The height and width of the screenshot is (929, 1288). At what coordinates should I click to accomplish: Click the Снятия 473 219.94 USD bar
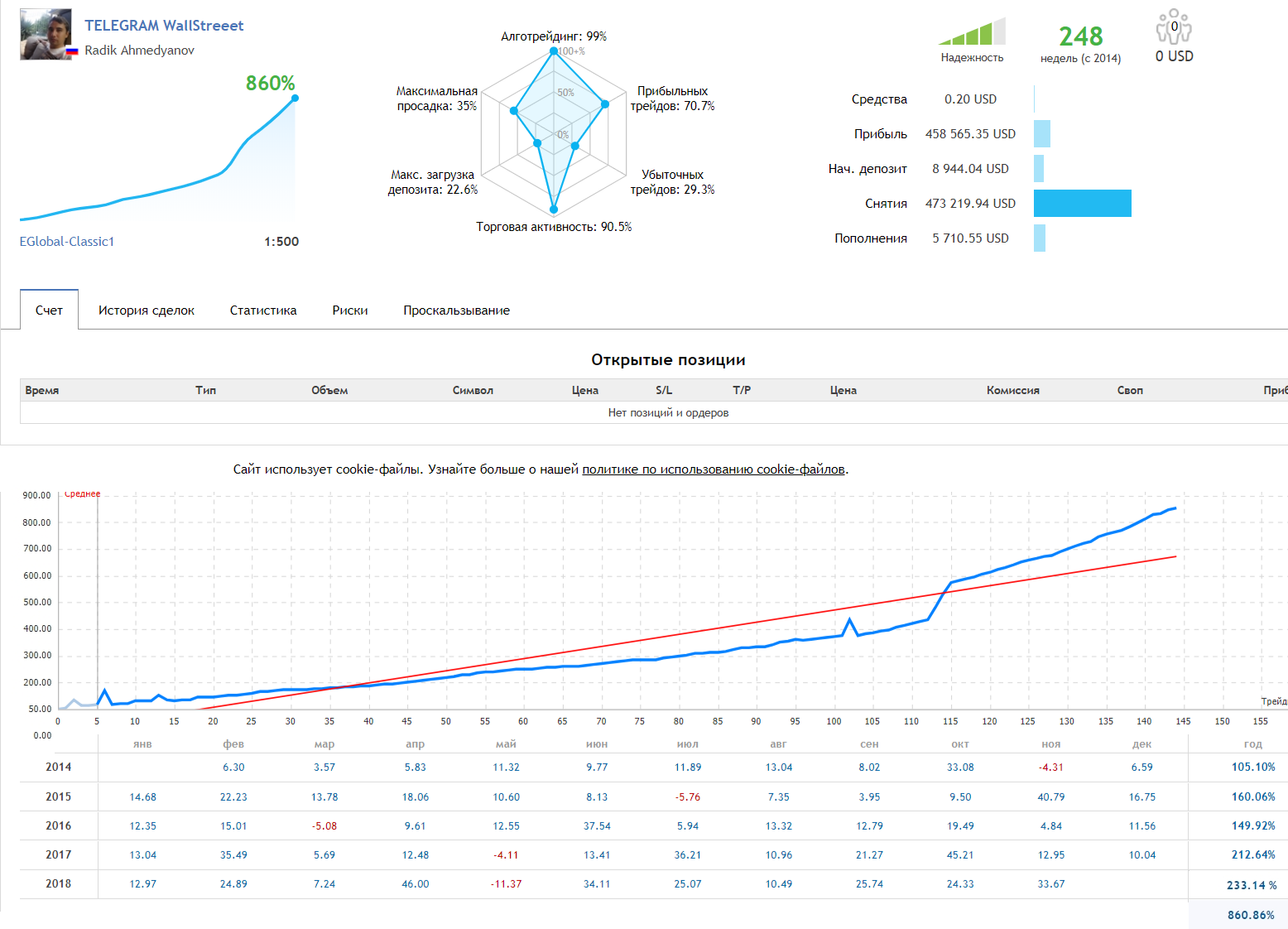click(1083, 204)
